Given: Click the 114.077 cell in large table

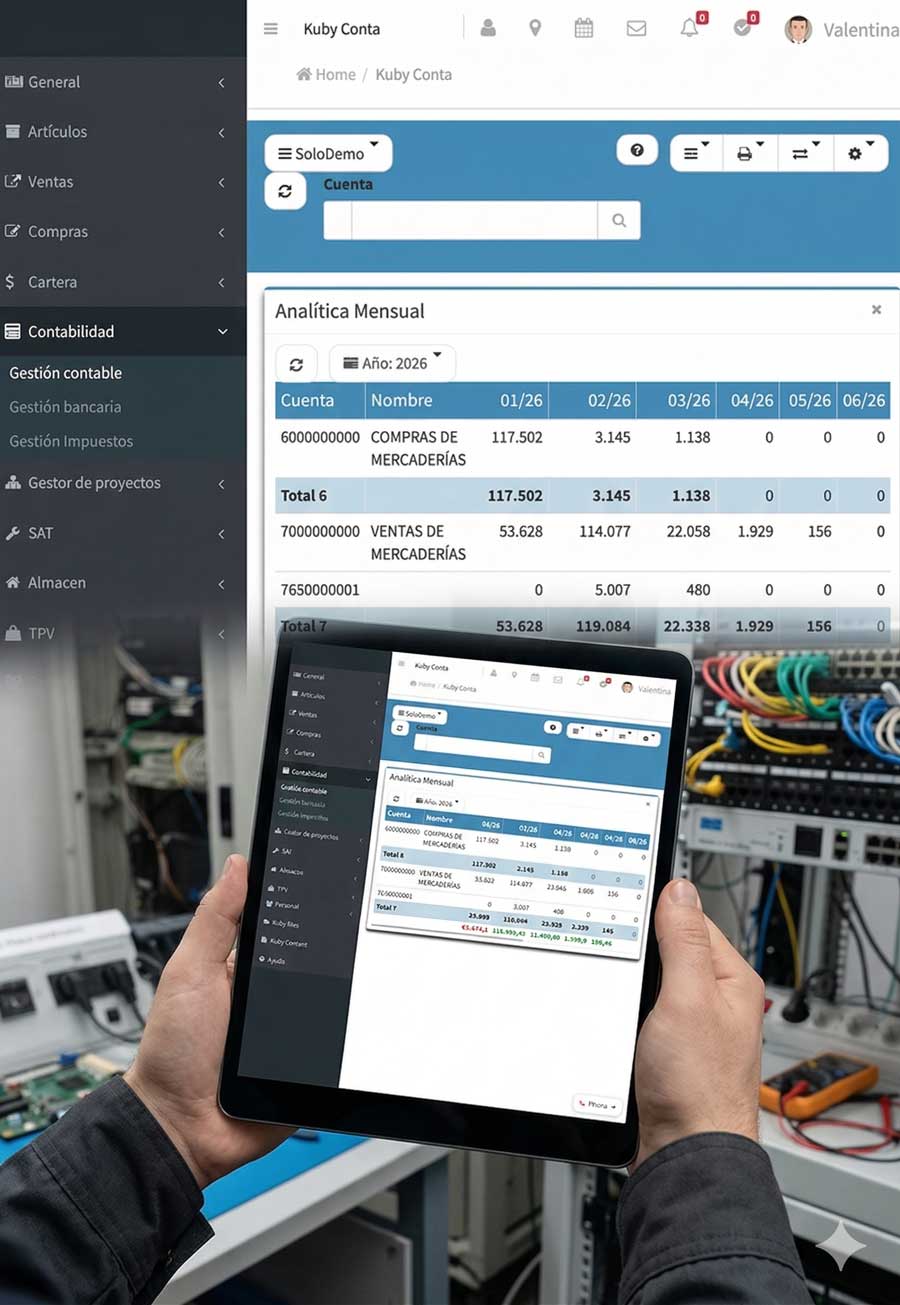Looking at the screenshot, I should click(605, 531).
